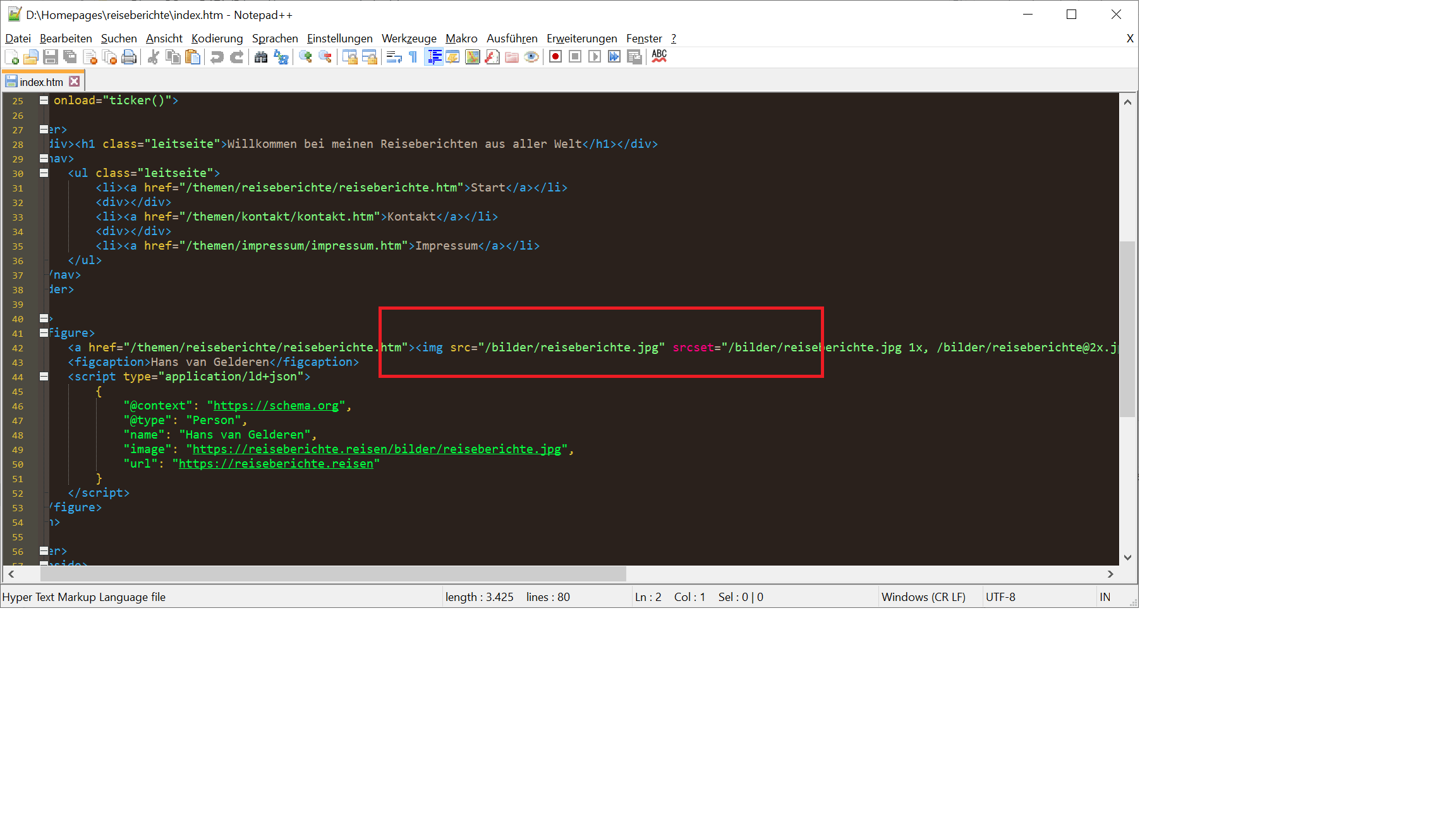This screenshot has width=1456, height=819.
Task: Save all open files
Action: click(71, 57)
